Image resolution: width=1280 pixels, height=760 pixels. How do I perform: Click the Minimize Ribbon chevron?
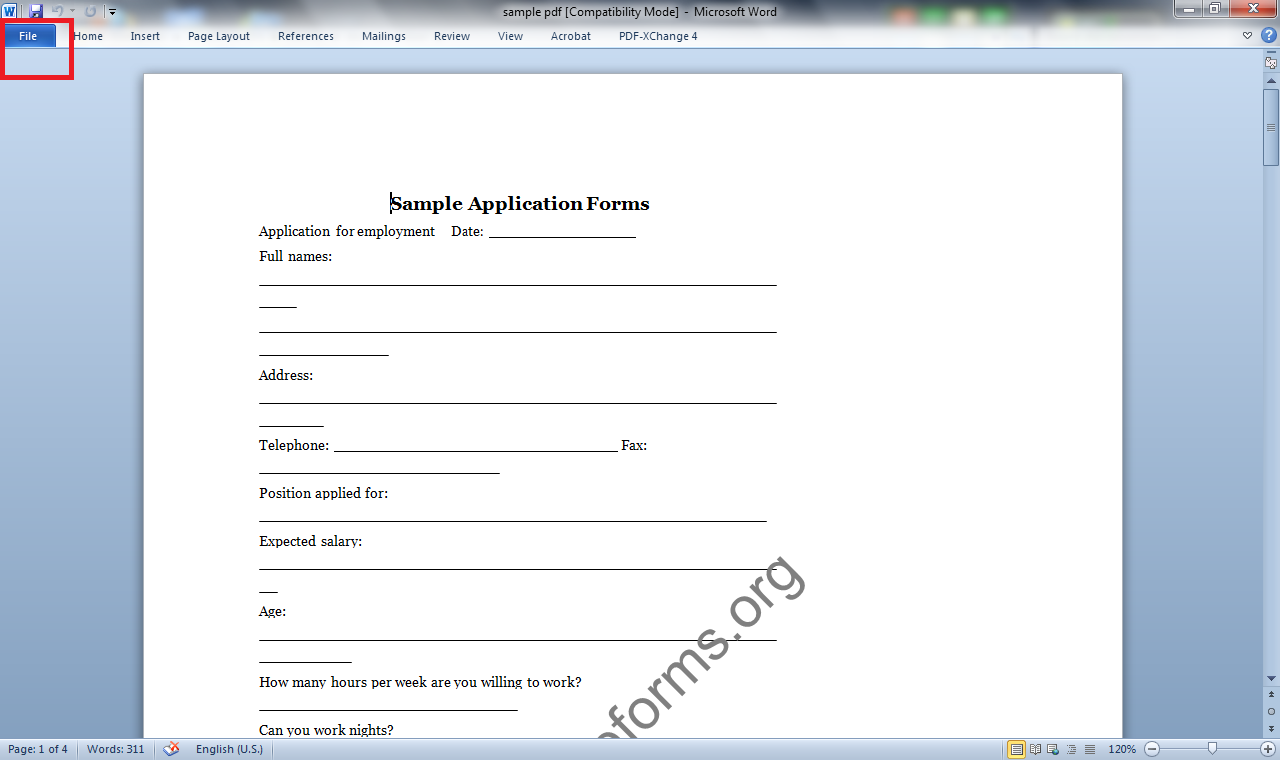(1247, 35)
